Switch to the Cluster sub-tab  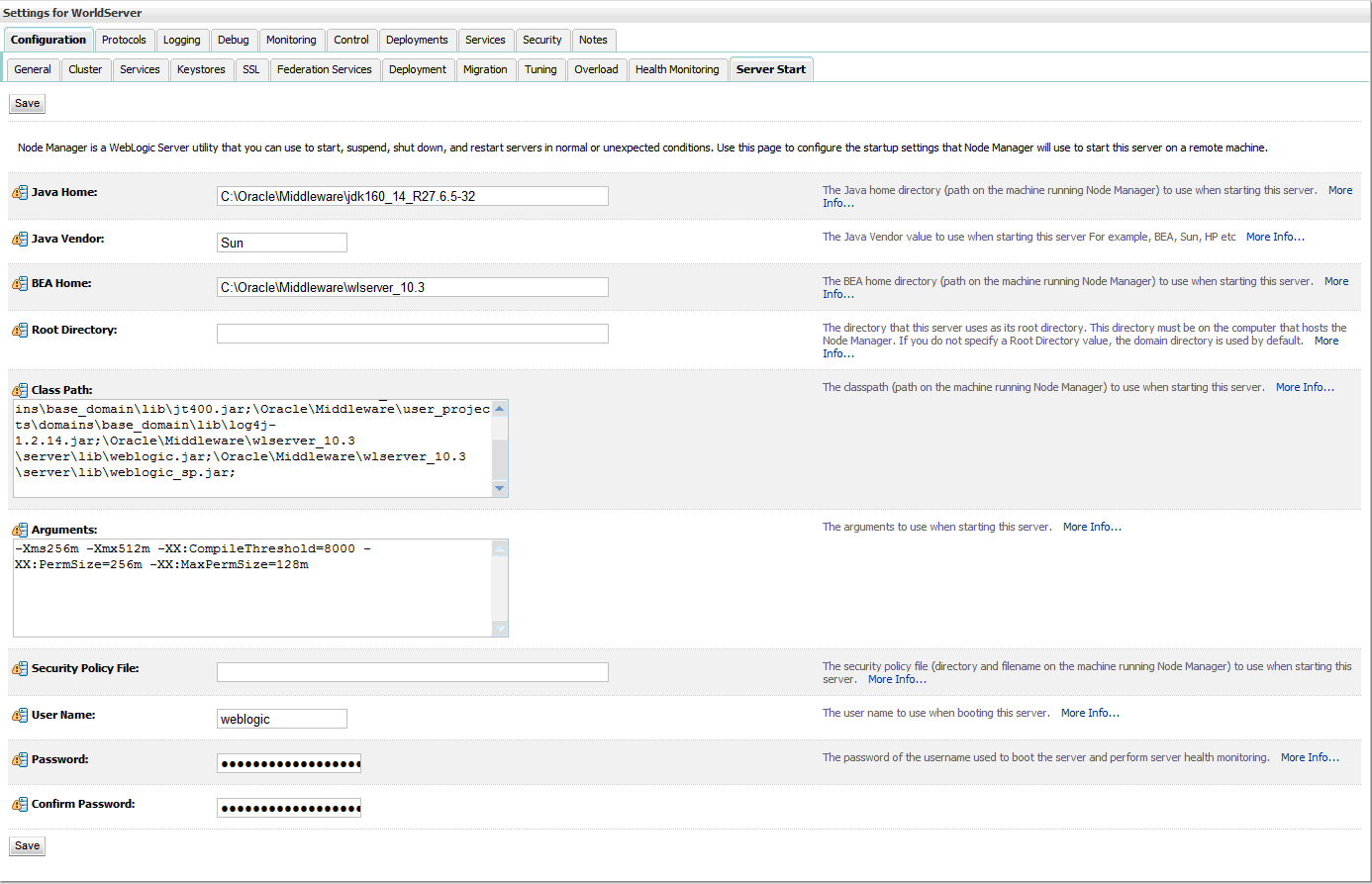point(85,69)
